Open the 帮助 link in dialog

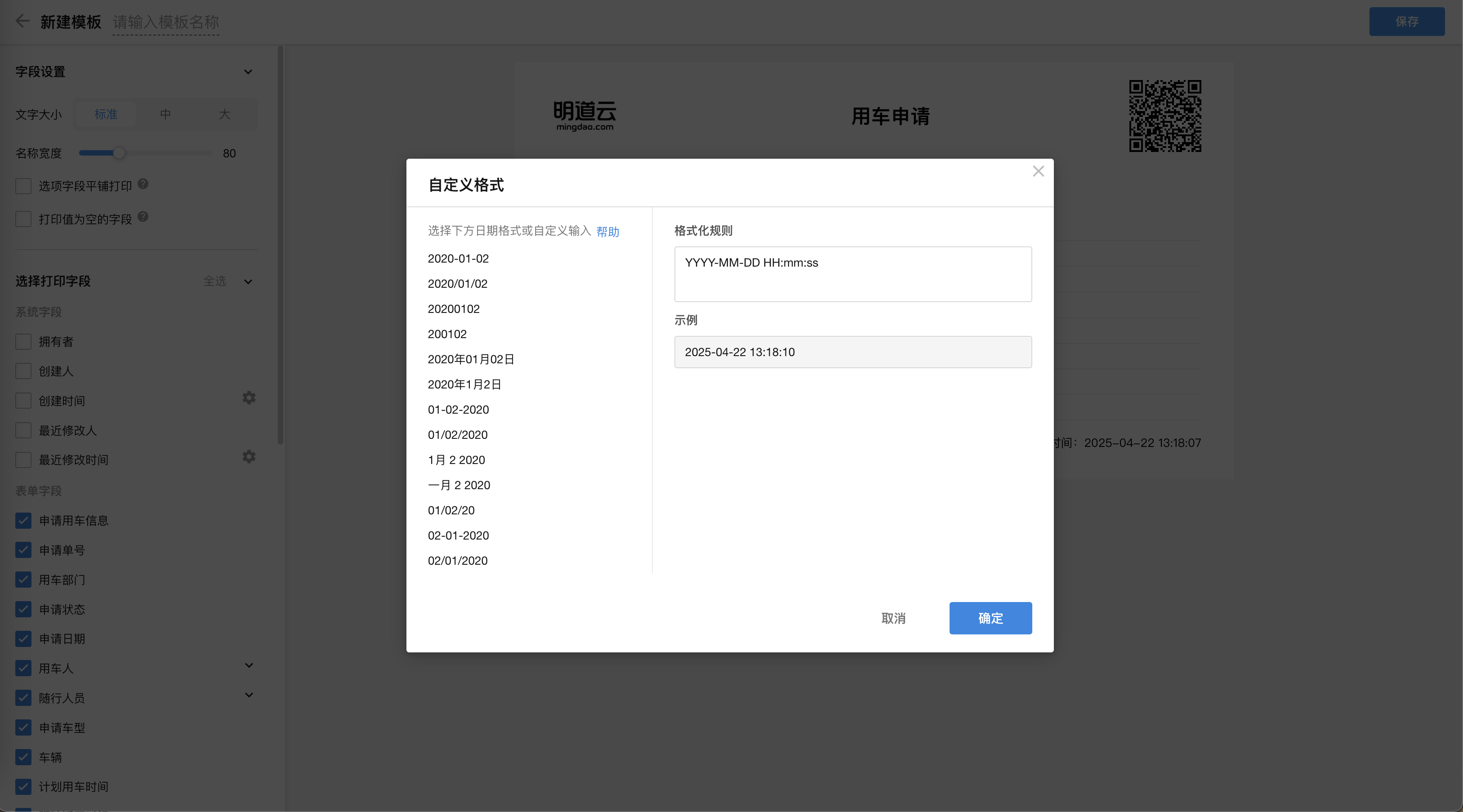[608, 232]
